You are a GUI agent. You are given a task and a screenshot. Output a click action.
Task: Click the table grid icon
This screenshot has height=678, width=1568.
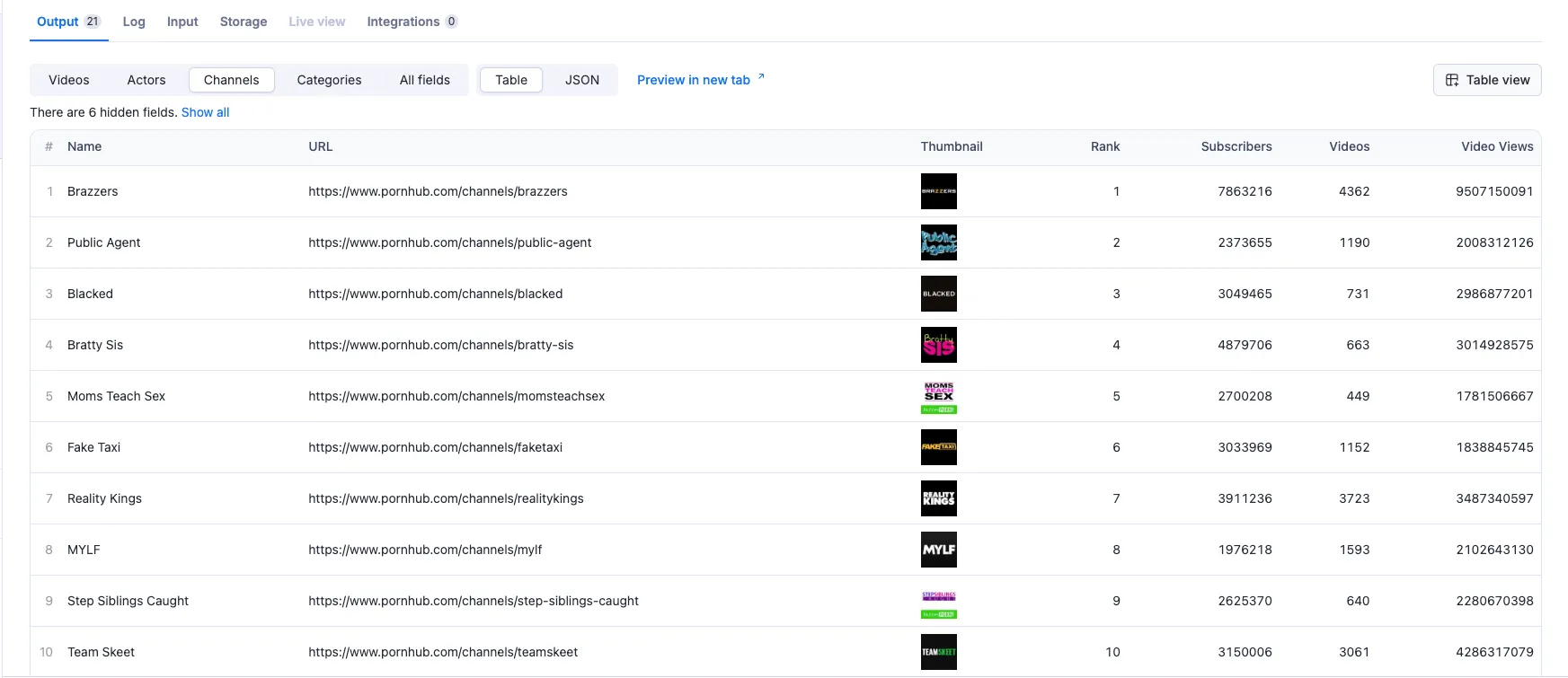coord(1452,80)
